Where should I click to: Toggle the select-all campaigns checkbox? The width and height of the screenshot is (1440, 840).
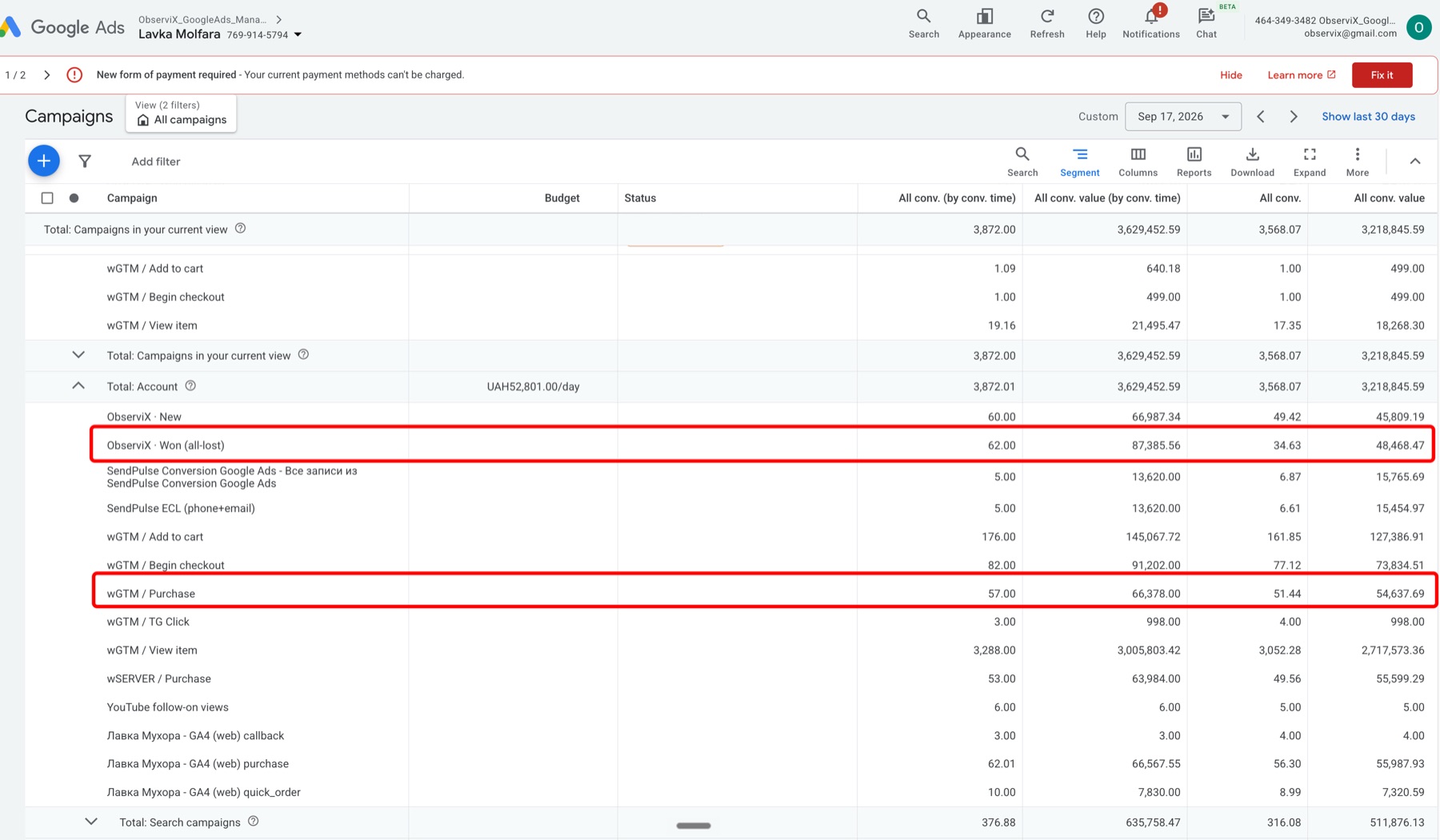click(47, 198)
